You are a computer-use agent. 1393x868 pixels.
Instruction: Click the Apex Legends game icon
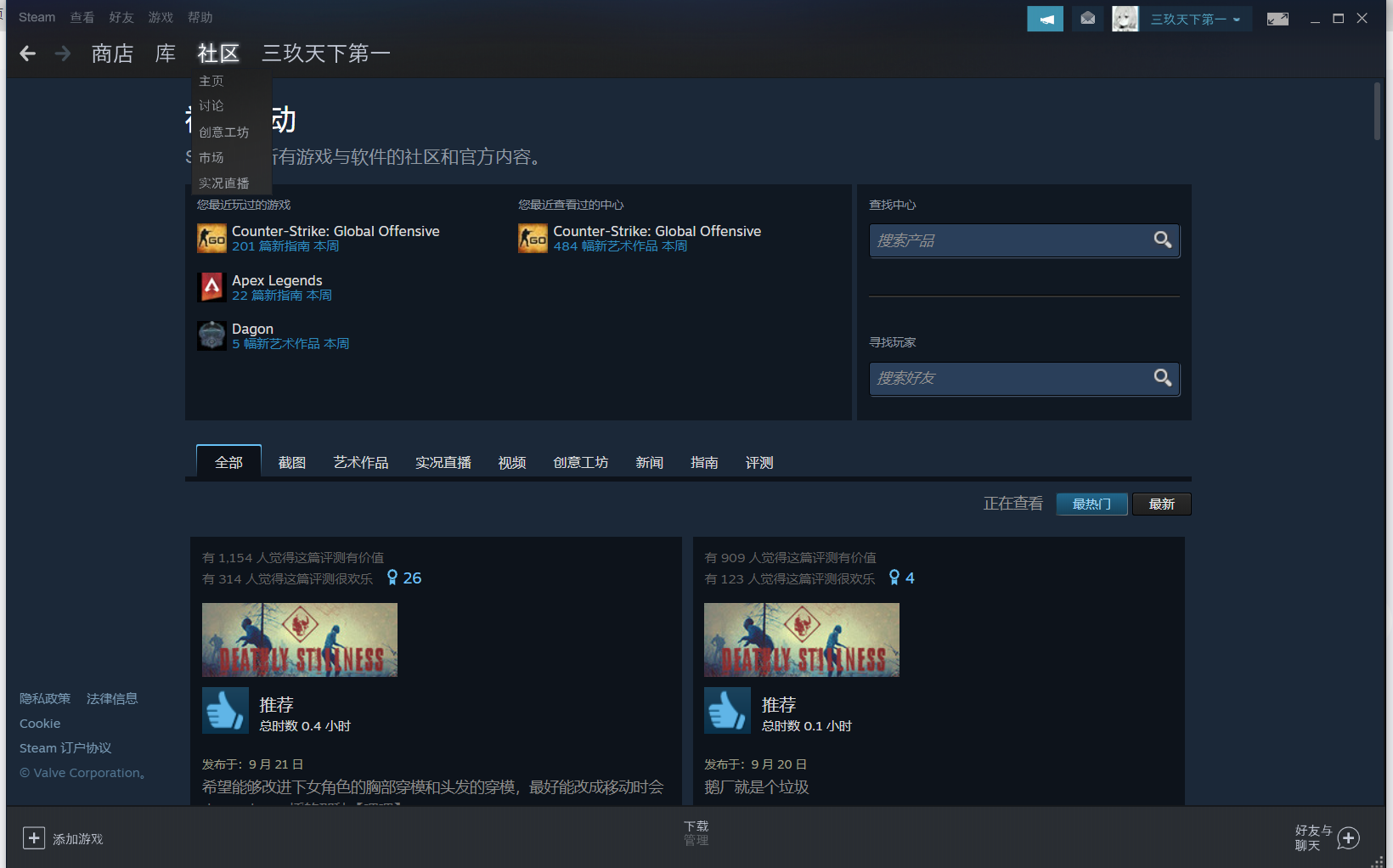pyautogui.click(x=211, y=287)
